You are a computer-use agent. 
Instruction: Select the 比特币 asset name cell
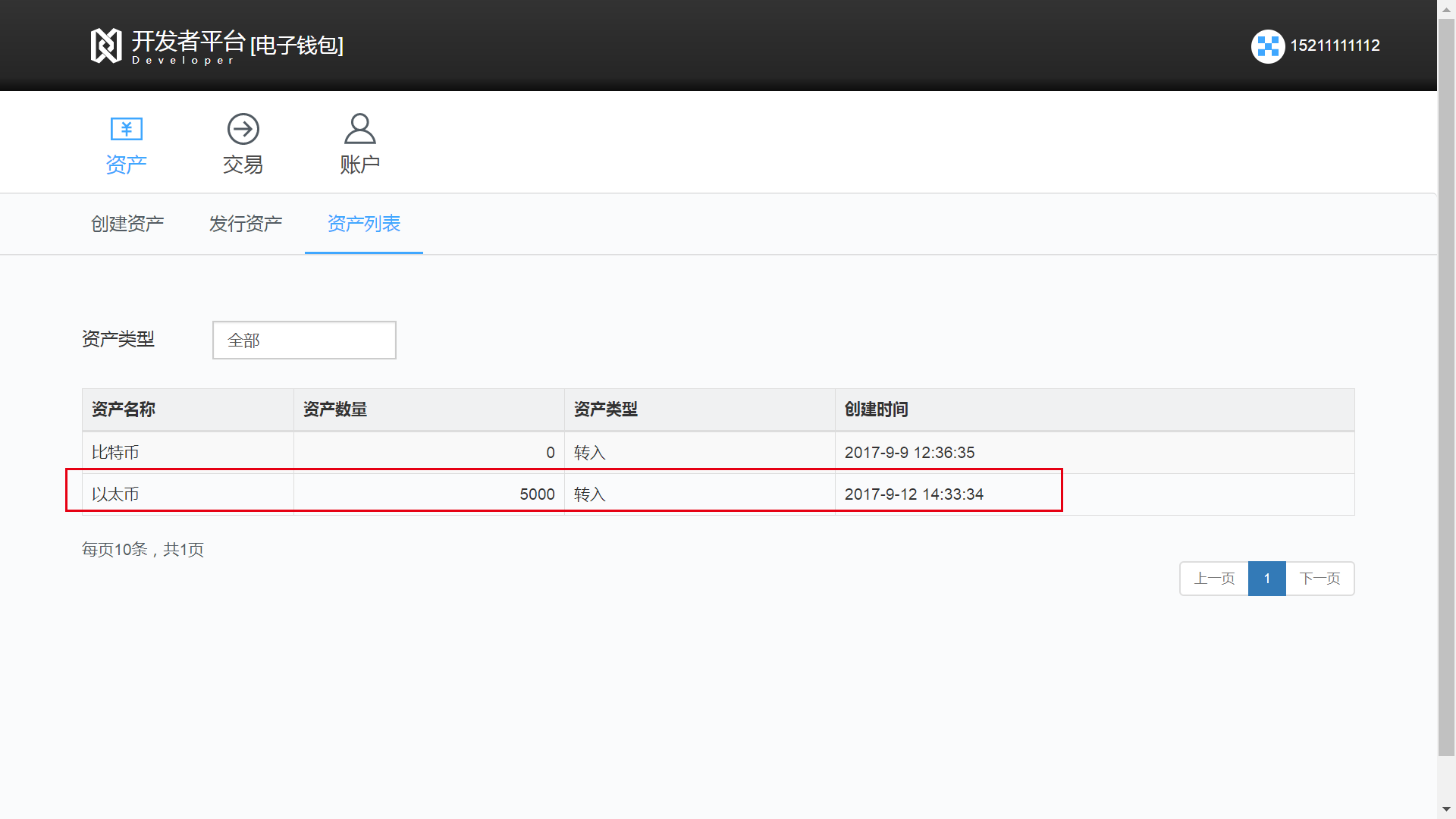[188, 453]
